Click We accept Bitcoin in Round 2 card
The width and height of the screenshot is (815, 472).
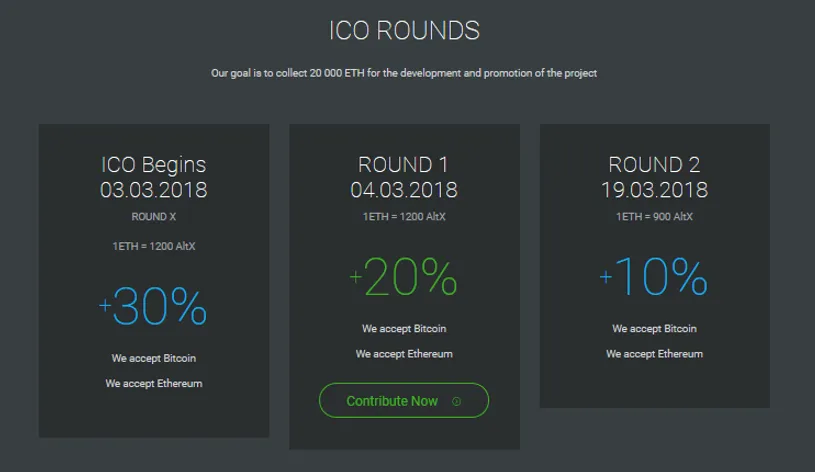654,329
